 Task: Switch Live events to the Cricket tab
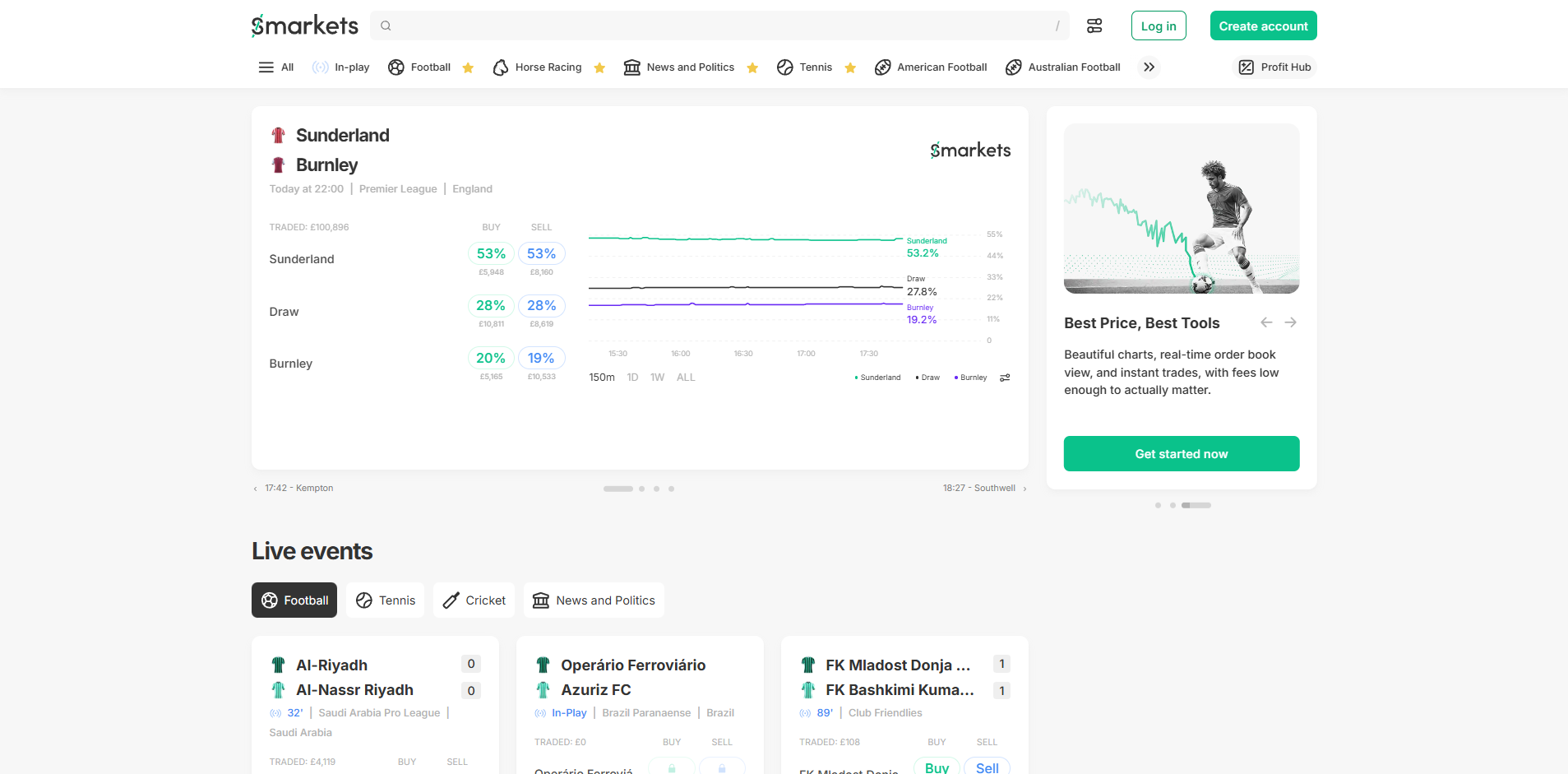[x=474, y=600]
